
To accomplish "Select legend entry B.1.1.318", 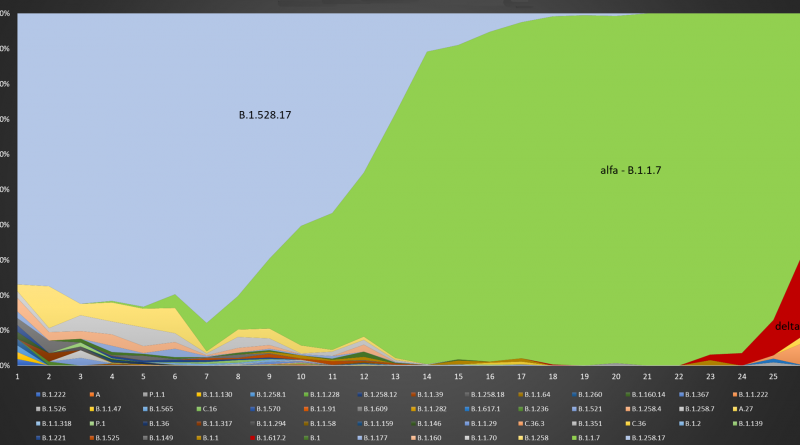I will tap(54, 424).
